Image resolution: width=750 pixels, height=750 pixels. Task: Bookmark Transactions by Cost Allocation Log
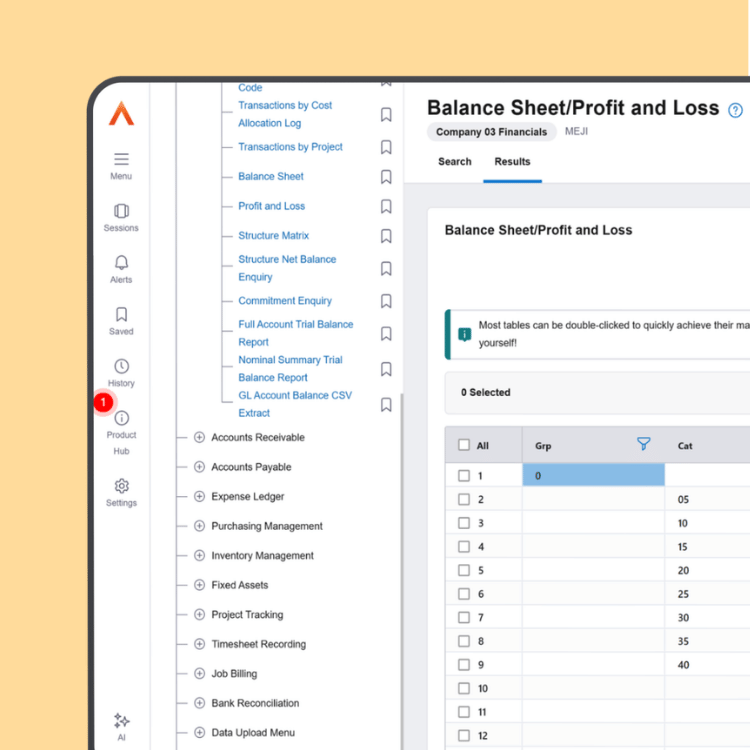386,114
